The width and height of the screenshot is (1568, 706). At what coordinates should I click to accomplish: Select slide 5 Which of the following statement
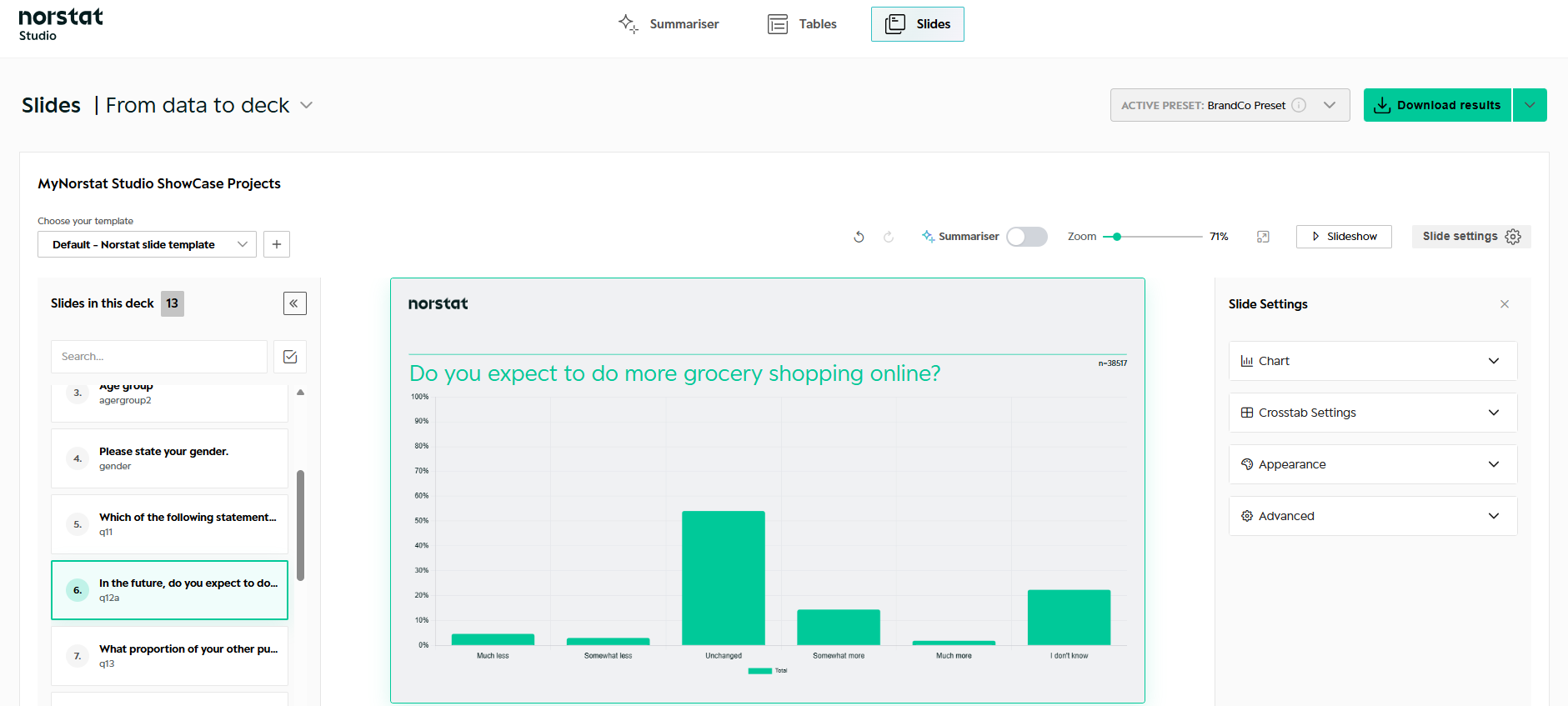(169, 524)
